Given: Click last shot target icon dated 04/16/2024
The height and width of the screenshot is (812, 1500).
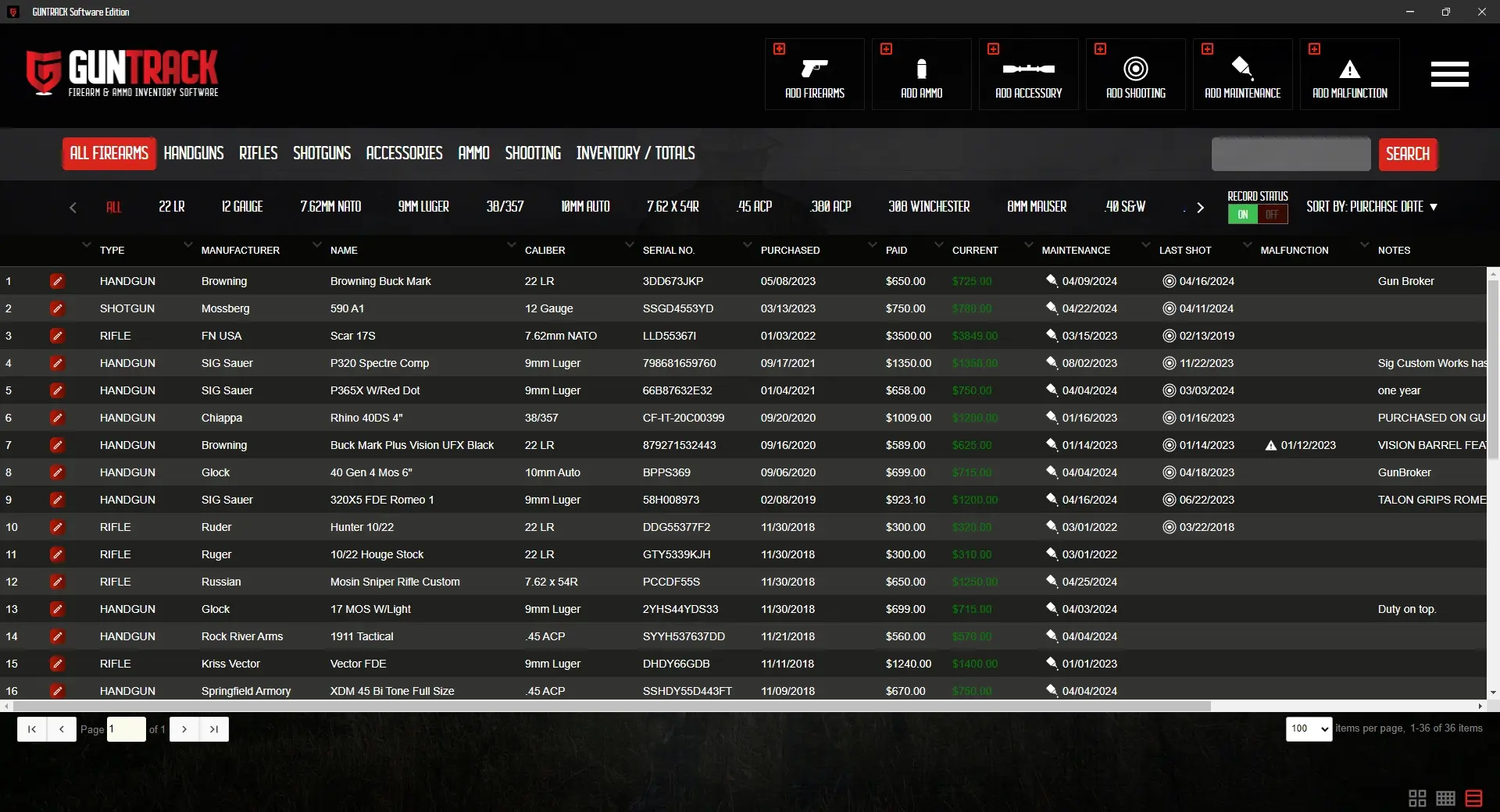Looking at the screenshot, I should pos(1169,281).
